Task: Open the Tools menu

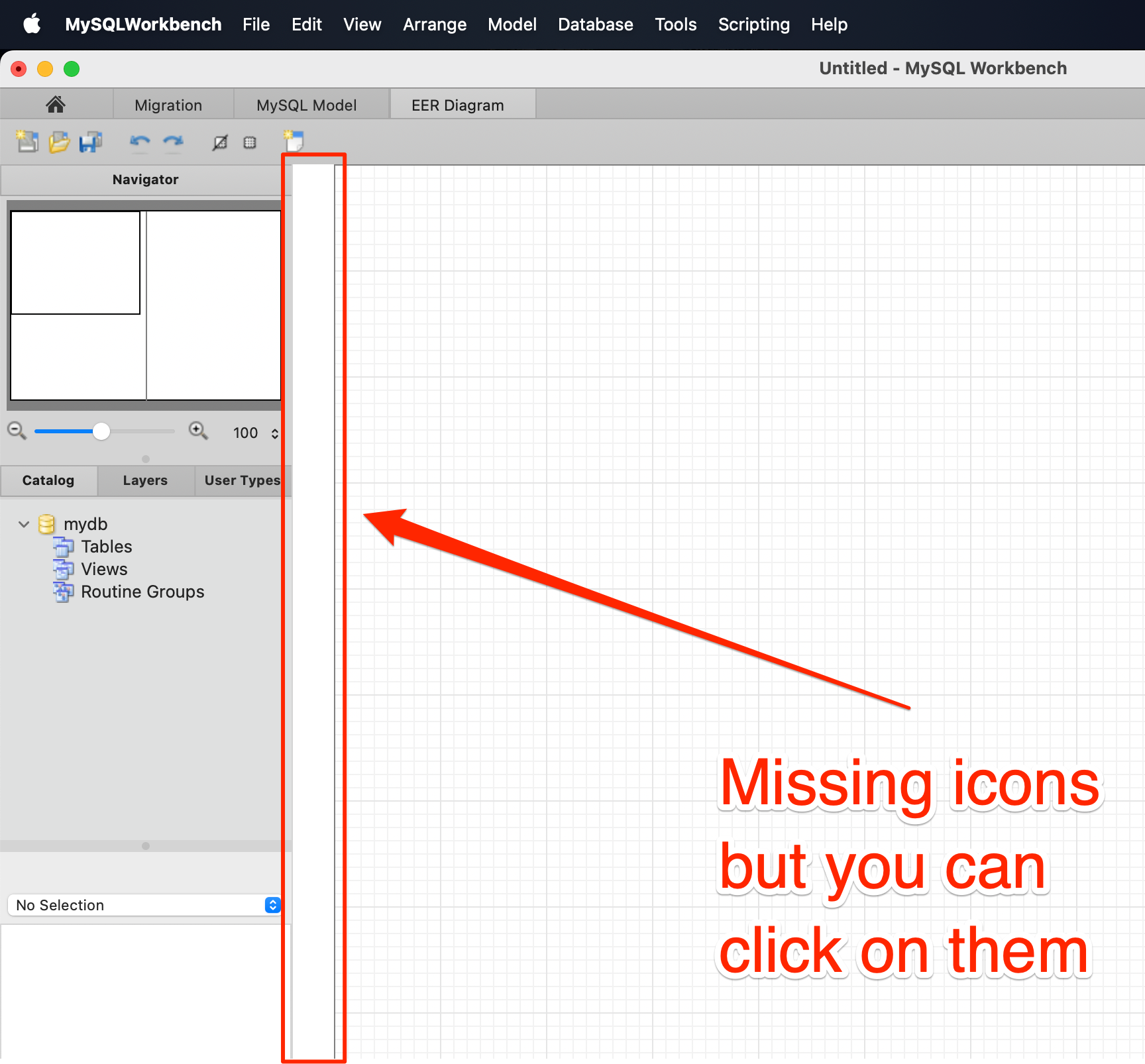Action: click(676, 25)
